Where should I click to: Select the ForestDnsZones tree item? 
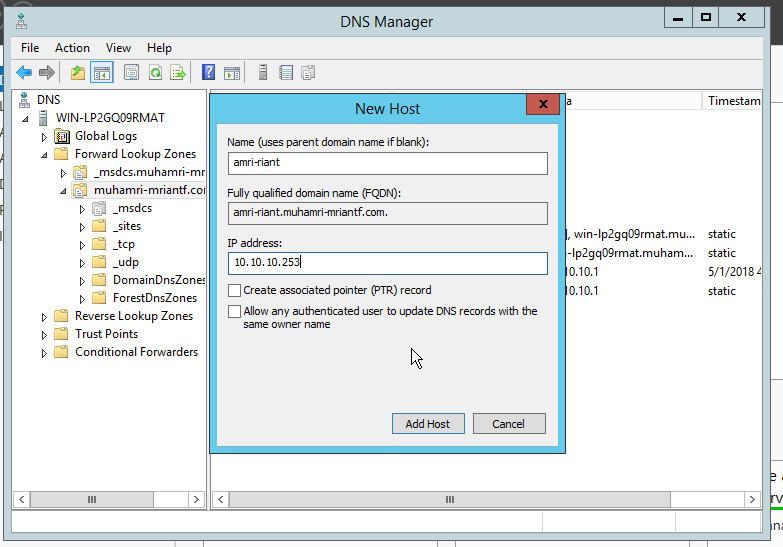155,298
